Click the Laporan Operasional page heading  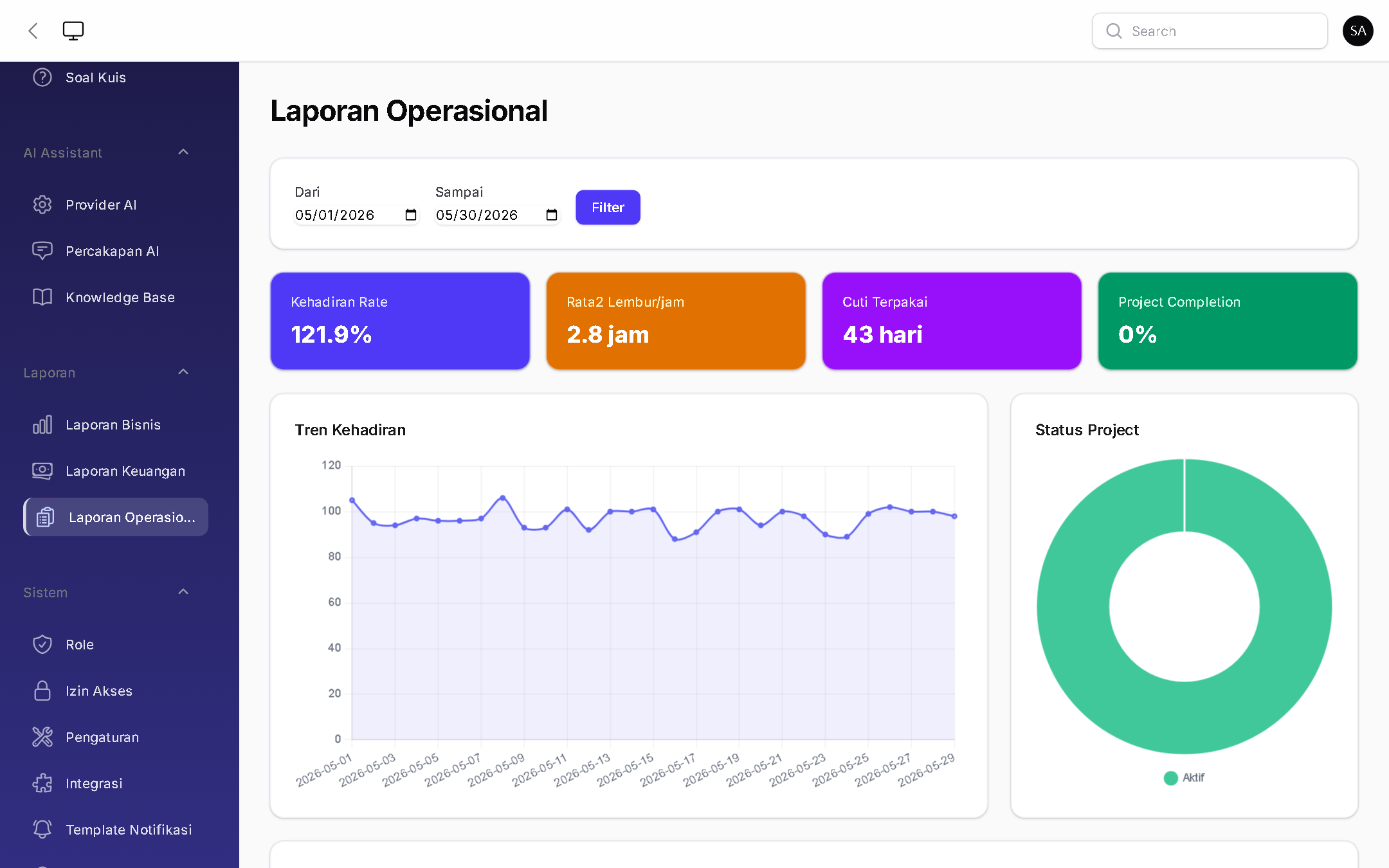(409, 111)
